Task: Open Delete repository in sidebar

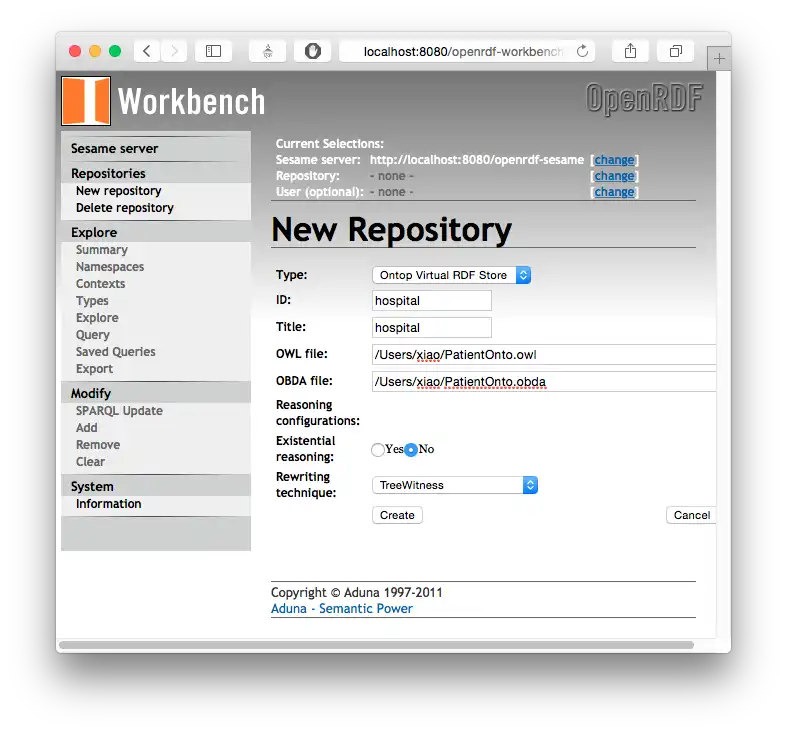Action: click(x=124, y=208)
